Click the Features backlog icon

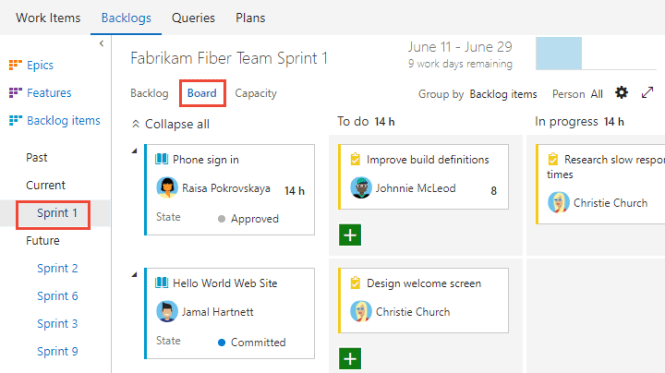pos(15,93)
